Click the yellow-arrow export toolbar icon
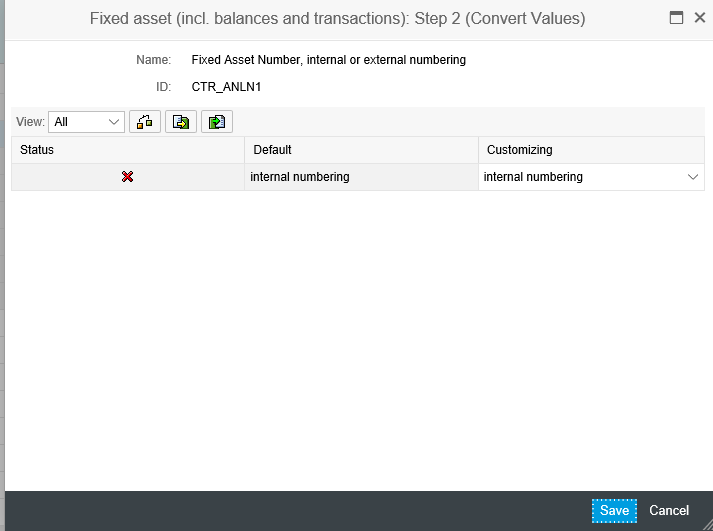Viewport: 713px width, 531px height. pos(181,122)
